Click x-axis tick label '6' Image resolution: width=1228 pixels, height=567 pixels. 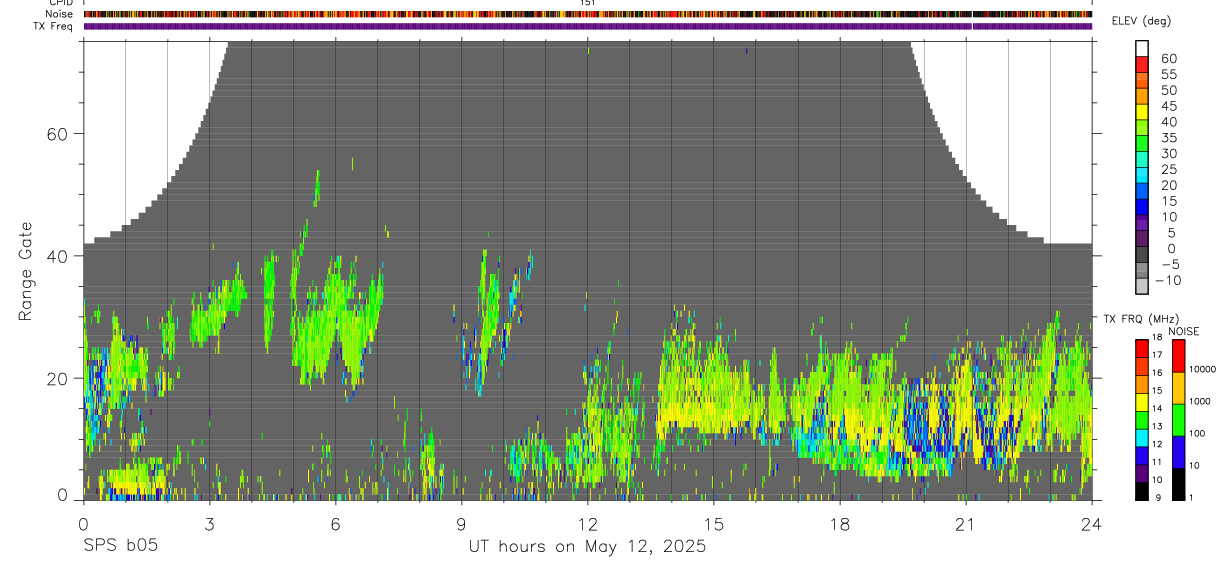pyautogui.click(x=335, y=523)
